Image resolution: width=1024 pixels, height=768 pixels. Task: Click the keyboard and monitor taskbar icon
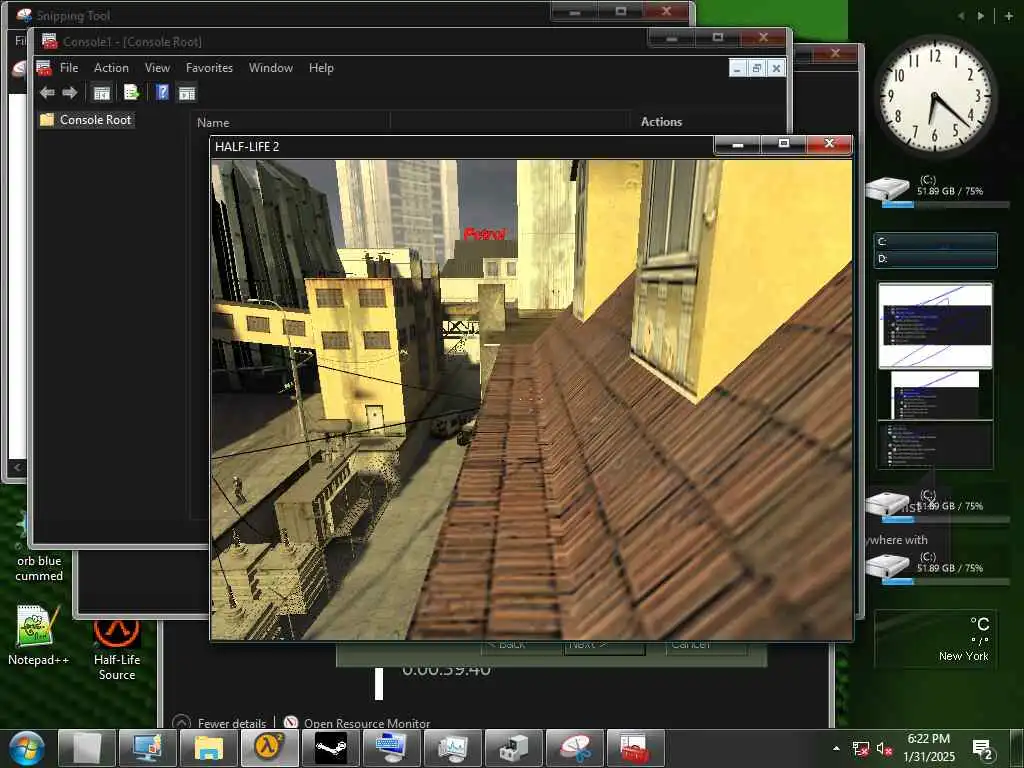[x=391, y=748]
